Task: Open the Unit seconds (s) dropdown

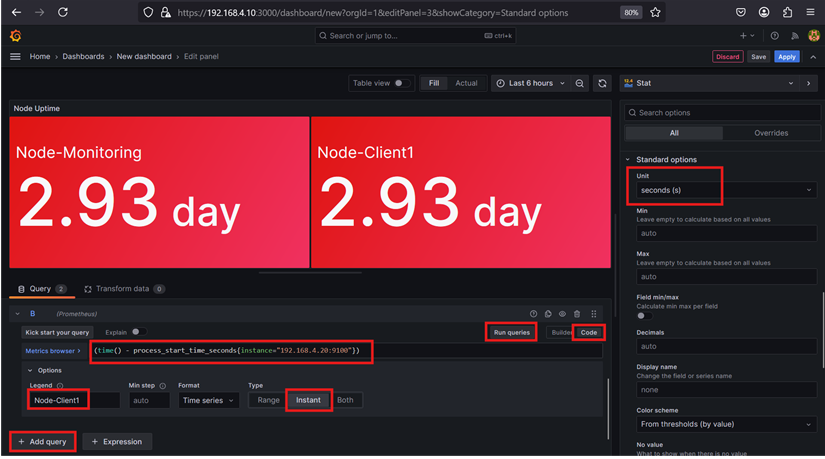Action: 726,190
